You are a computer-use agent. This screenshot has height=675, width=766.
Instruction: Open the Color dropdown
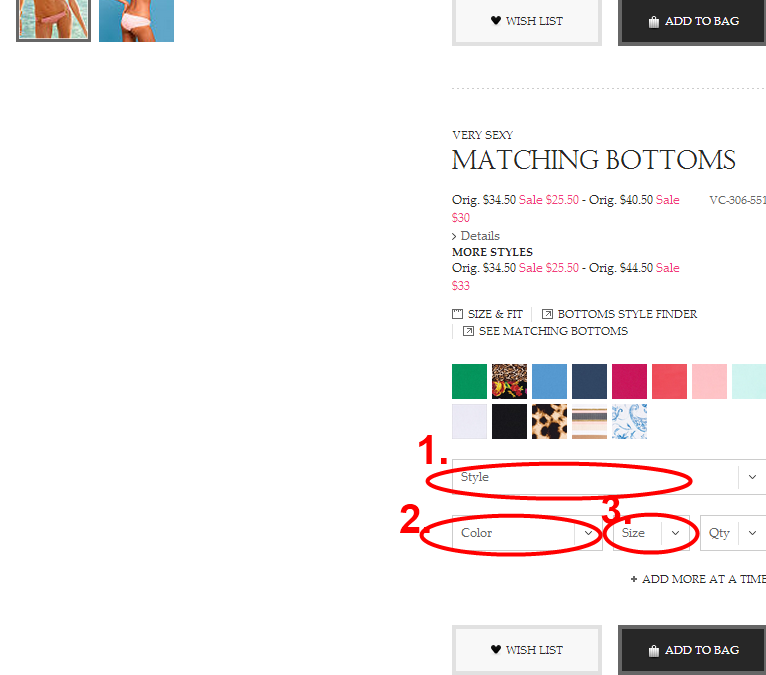(527, 533)
